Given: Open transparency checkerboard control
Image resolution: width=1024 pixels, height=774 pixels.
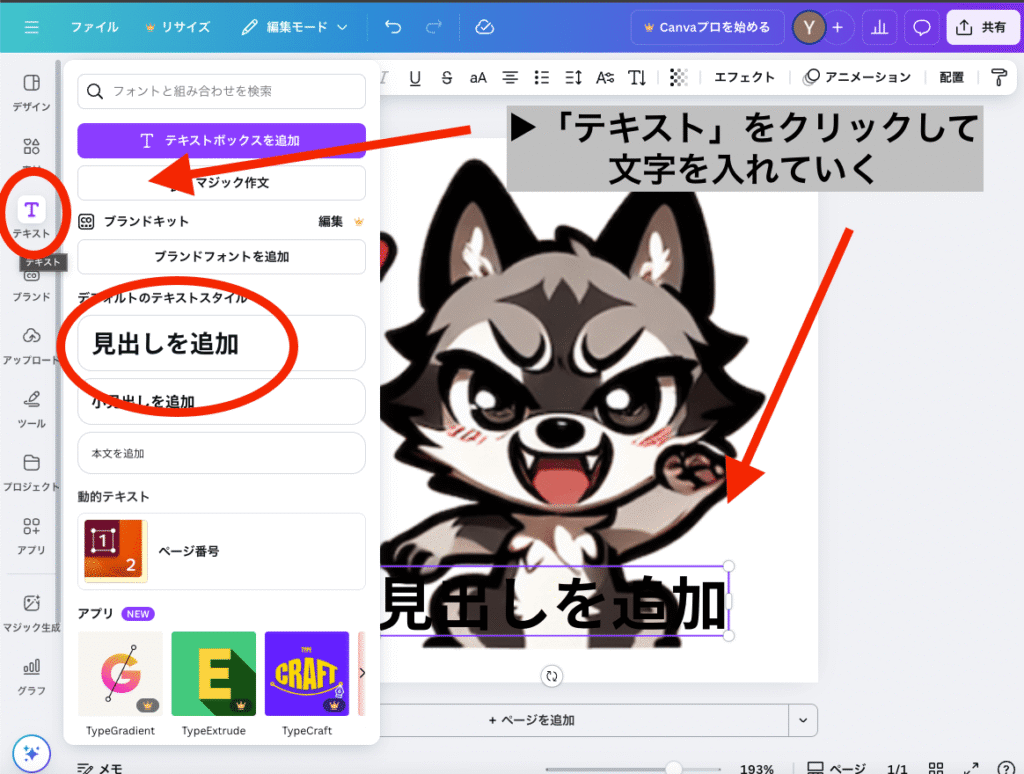Looking at the screenshot, I should point(679,78).
